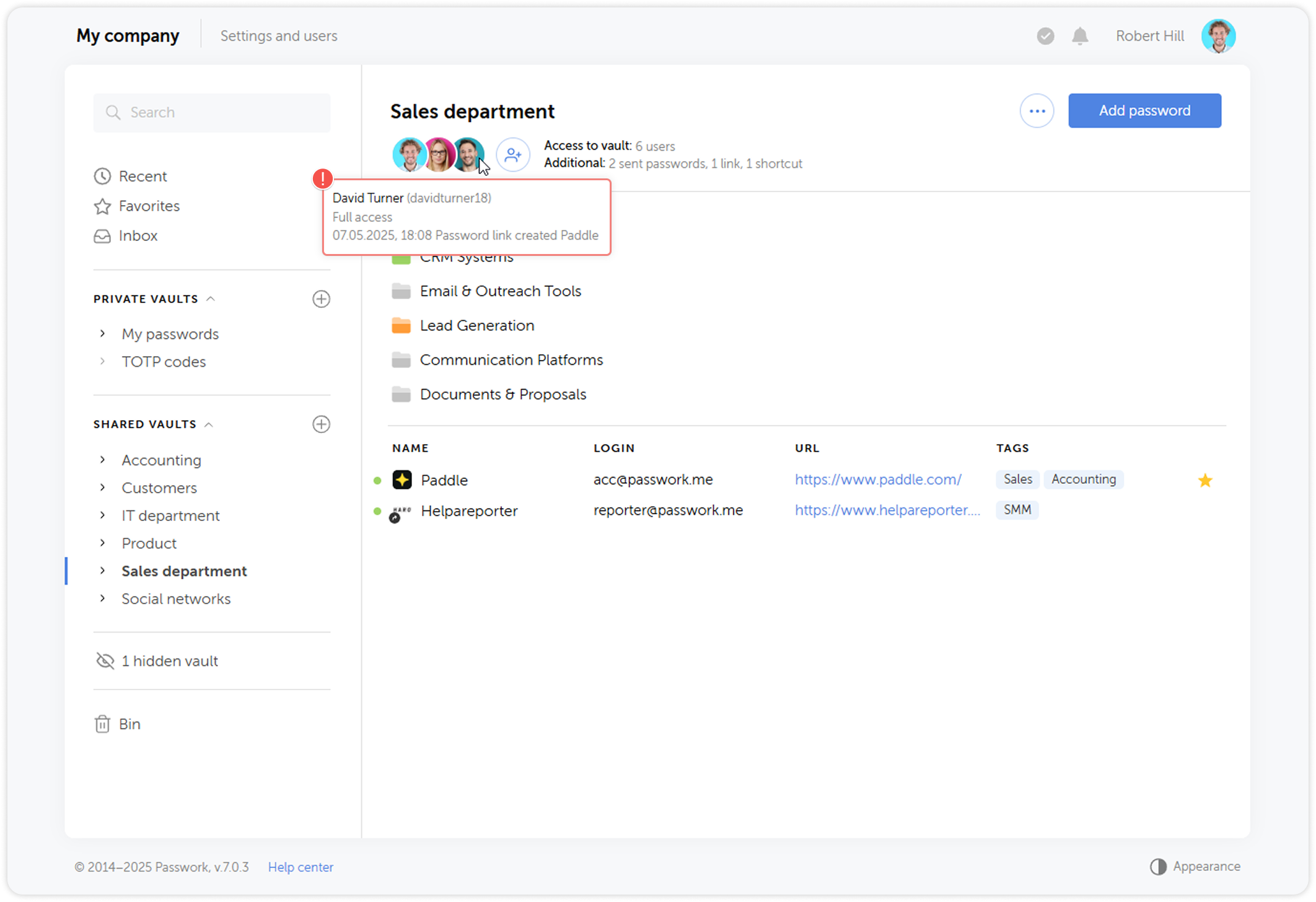1316x902 pixels.
Task: Open the Bin trash icon
Action: coord(102,724)
